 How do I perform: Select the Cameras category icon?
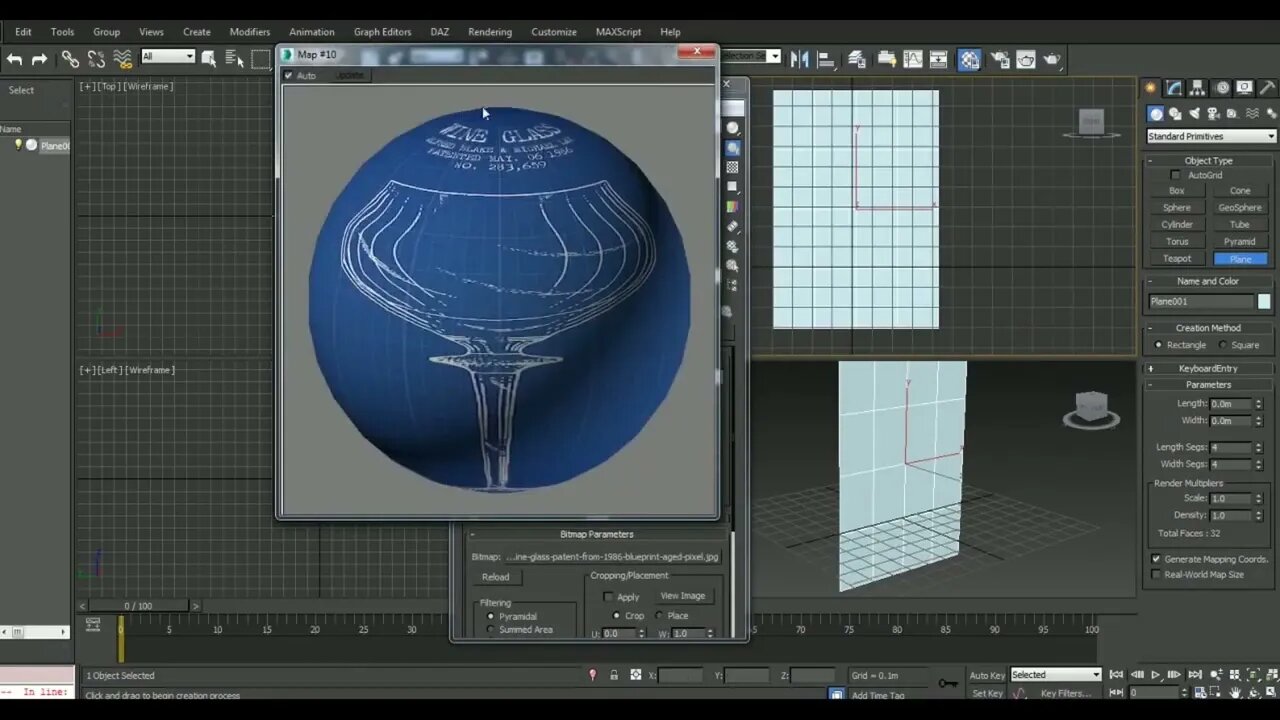[x=1213, y=114]
